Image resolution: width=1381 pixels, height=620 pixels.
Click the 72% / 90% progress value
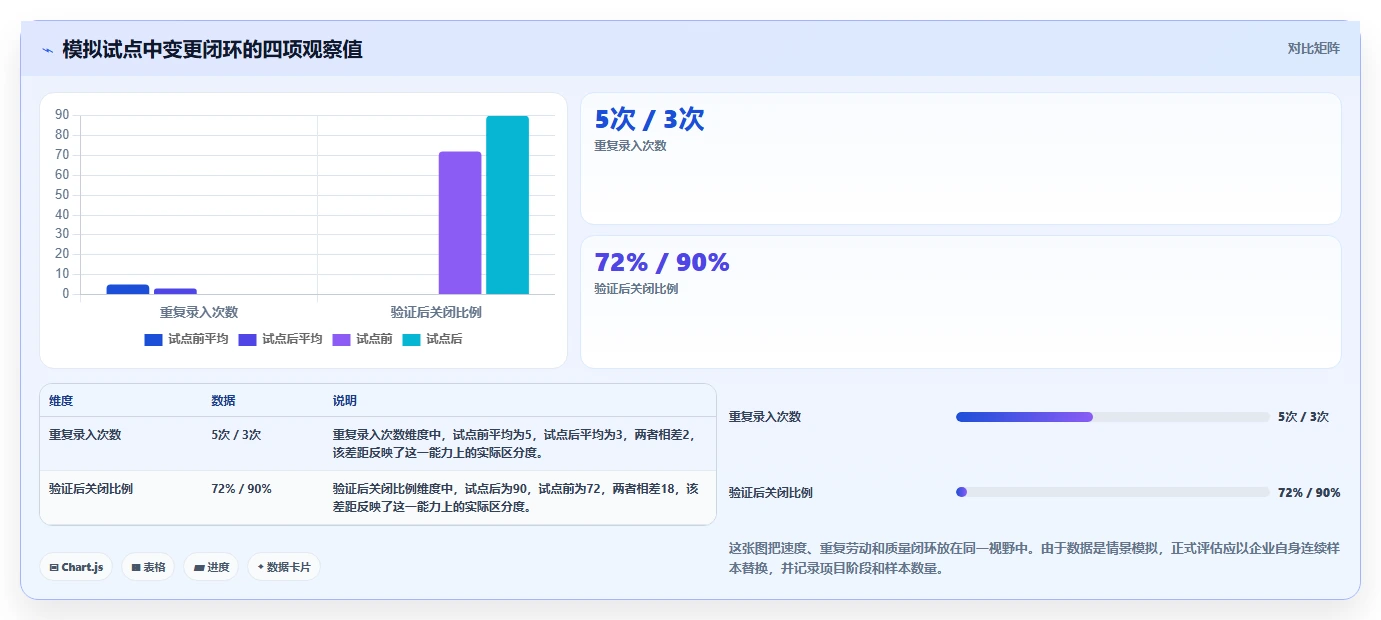pos(1309,493)
